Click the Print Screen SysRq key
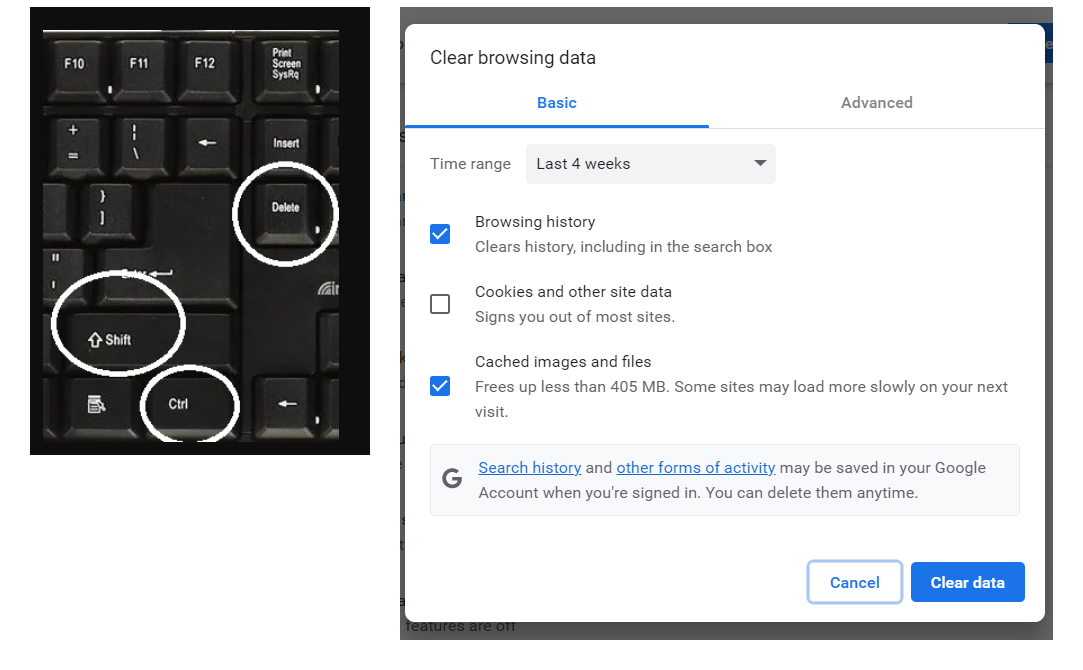The height and width of the screenshot is (670, 1083). [x=286, y=65]
